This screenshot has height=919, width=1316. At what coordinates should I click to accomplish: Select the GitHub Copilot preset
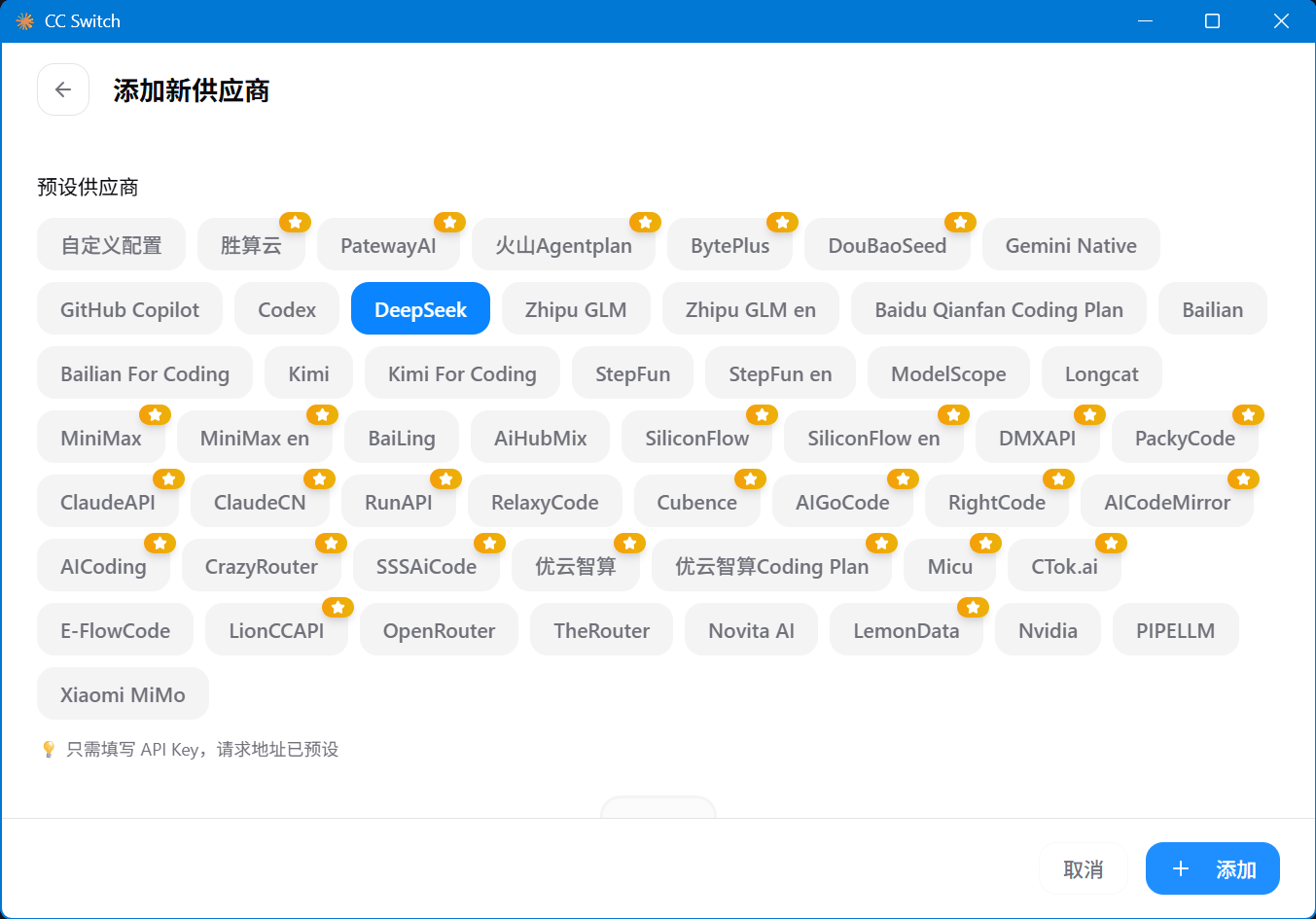click(x=129, y=308)
